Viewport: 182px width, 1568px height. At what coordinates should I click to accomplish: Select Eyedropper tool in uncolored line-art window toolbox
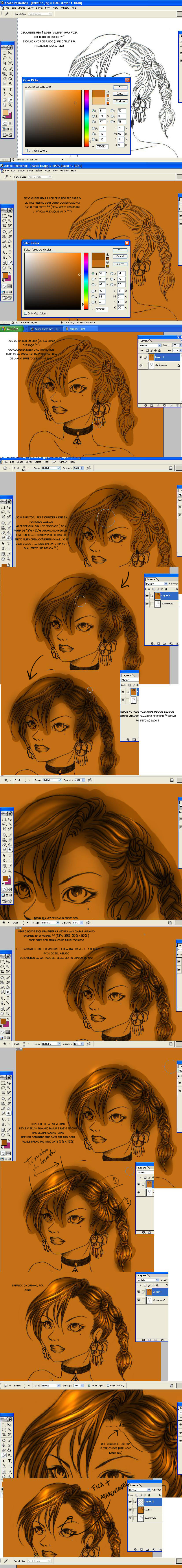tap(10, 100)
